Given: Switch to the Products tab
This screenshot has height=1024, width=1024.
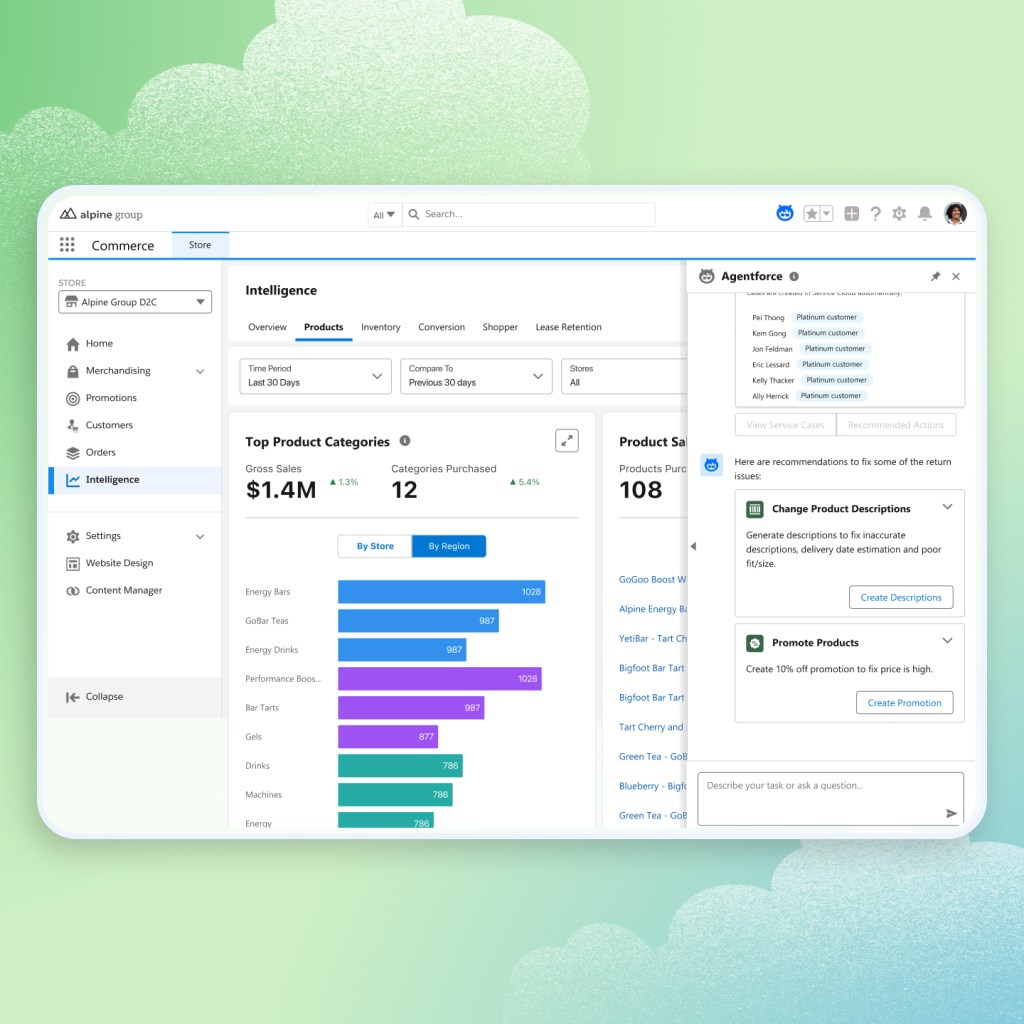Looking at the screenshot, I should [x=323, y=327].
